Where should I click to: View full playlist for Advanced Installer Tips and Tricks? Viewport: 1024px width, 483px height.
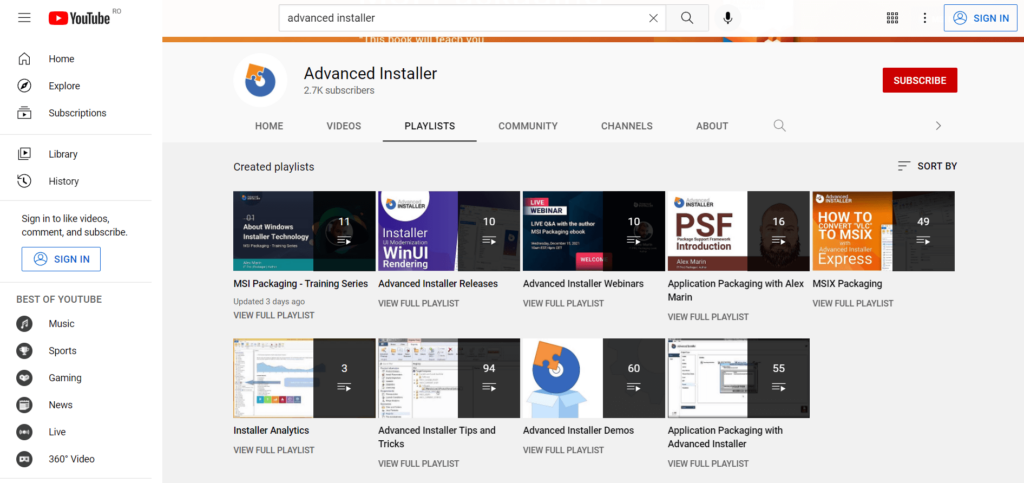tap(419, 463)
